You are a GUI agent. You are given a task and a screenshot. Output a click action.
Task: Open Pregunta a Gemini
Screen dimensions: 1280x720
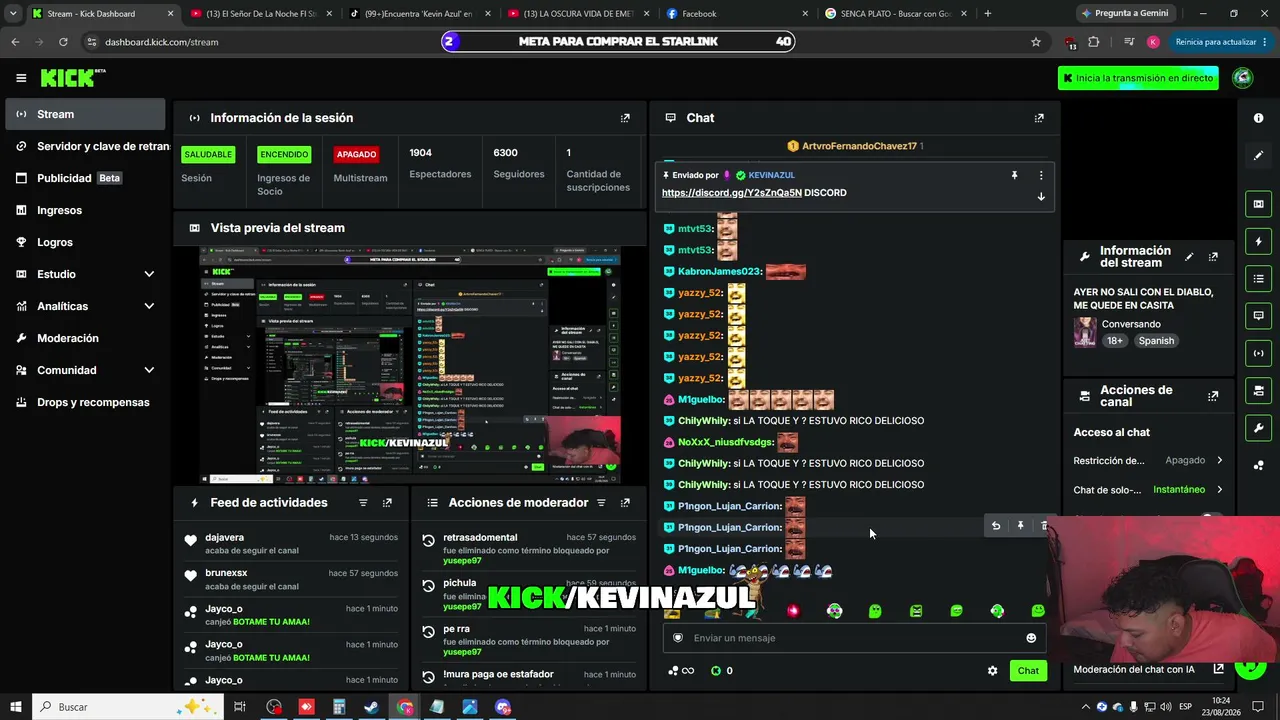1125,13
